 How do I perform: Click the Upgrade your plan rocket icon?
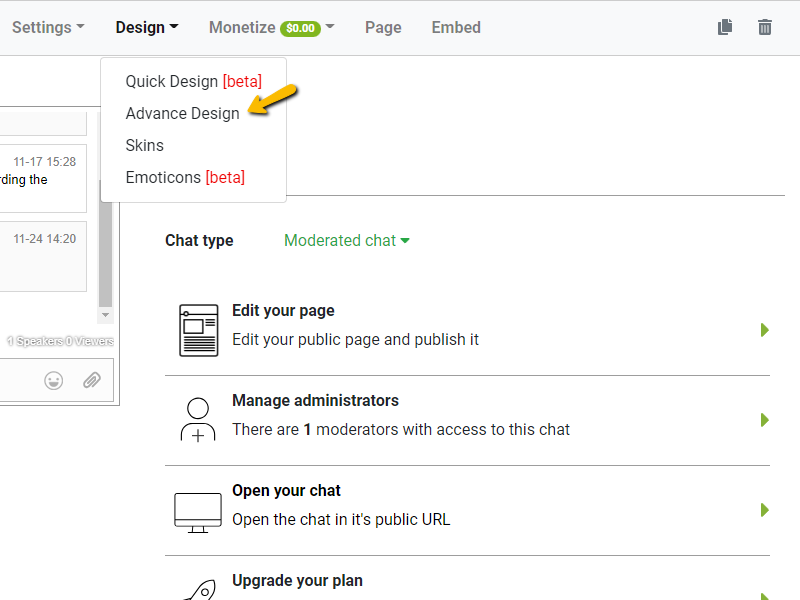point(198,590)
